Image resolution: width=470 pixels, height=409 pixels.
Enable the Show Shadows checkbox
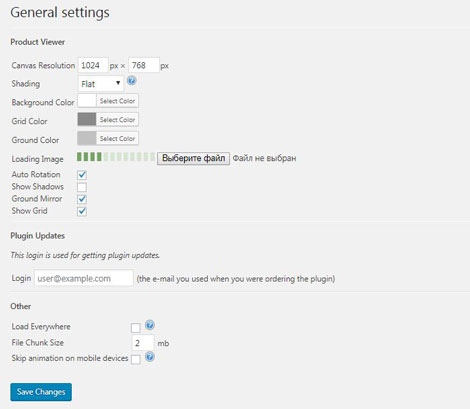82,187
